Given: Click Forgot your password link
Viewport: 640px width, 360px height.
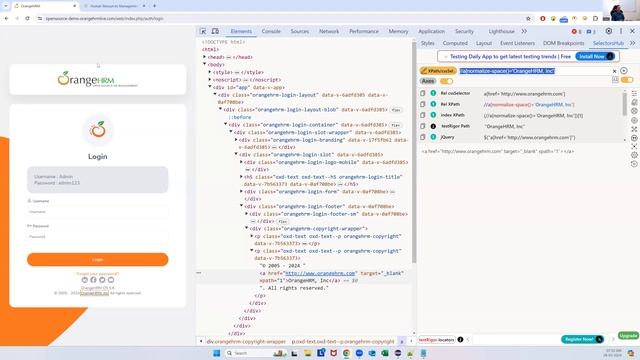Looking at the screenshot, I should point(98,273).
